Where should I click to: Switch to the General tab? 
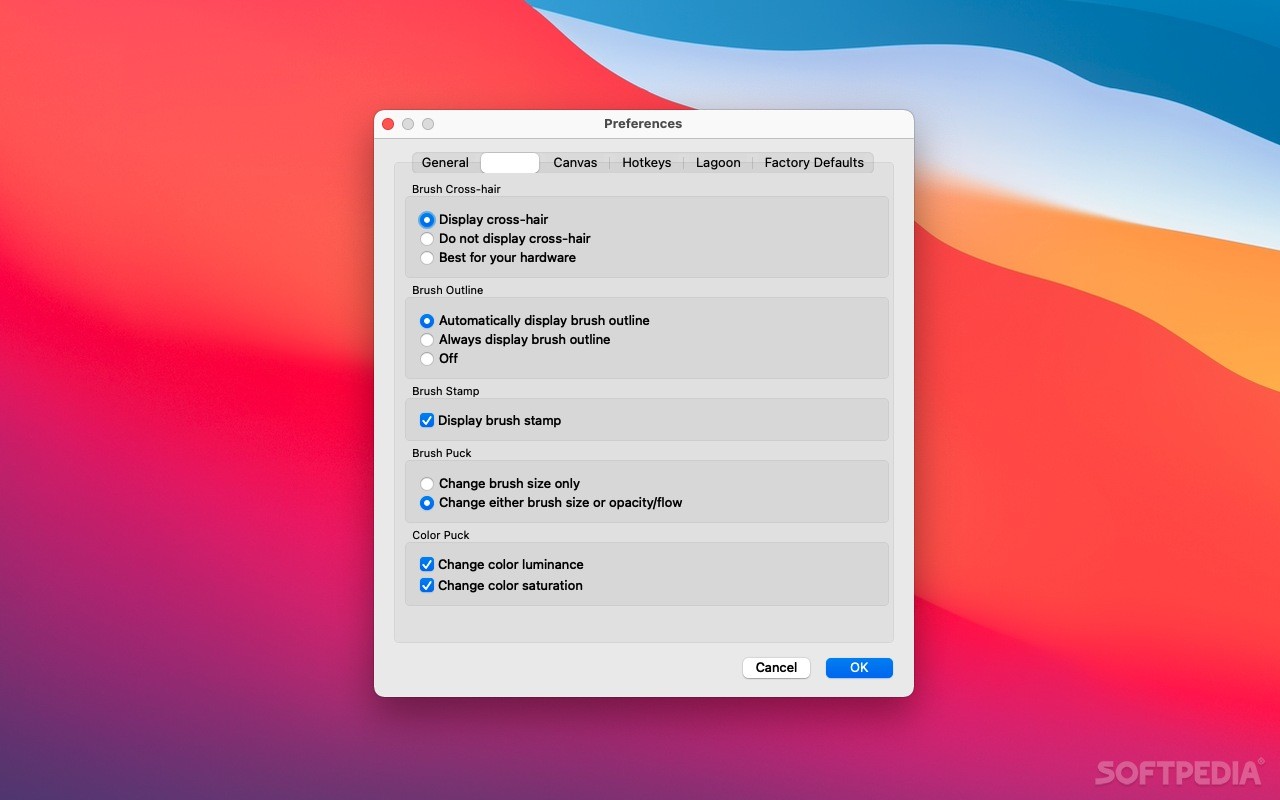tap(444, 162)
